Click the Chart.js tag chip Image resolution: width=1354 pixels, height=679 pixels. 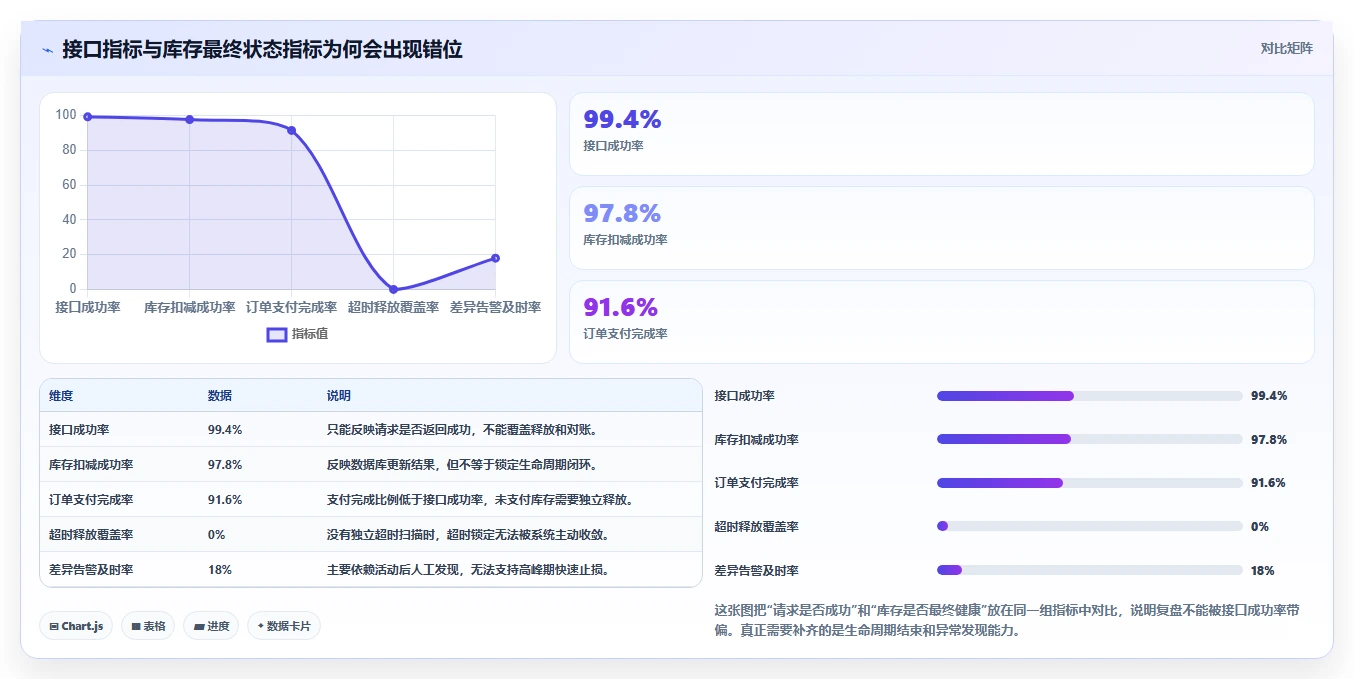(77, 626)
